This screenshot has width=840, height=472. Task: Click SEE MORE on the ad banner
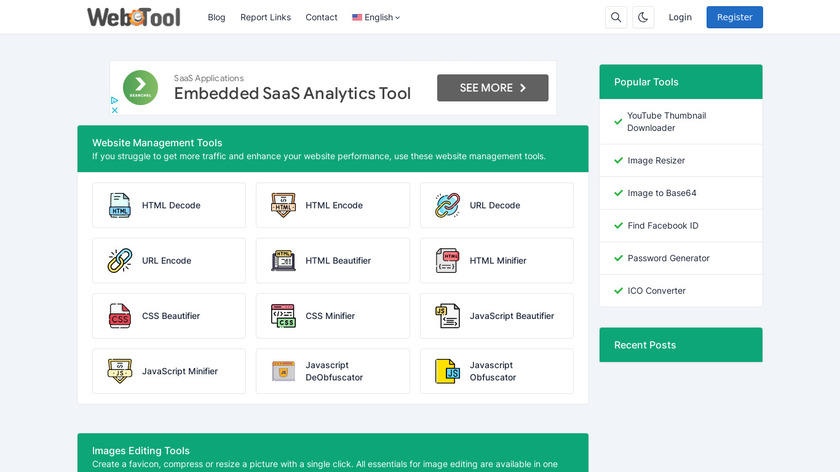tap(492, 88)
